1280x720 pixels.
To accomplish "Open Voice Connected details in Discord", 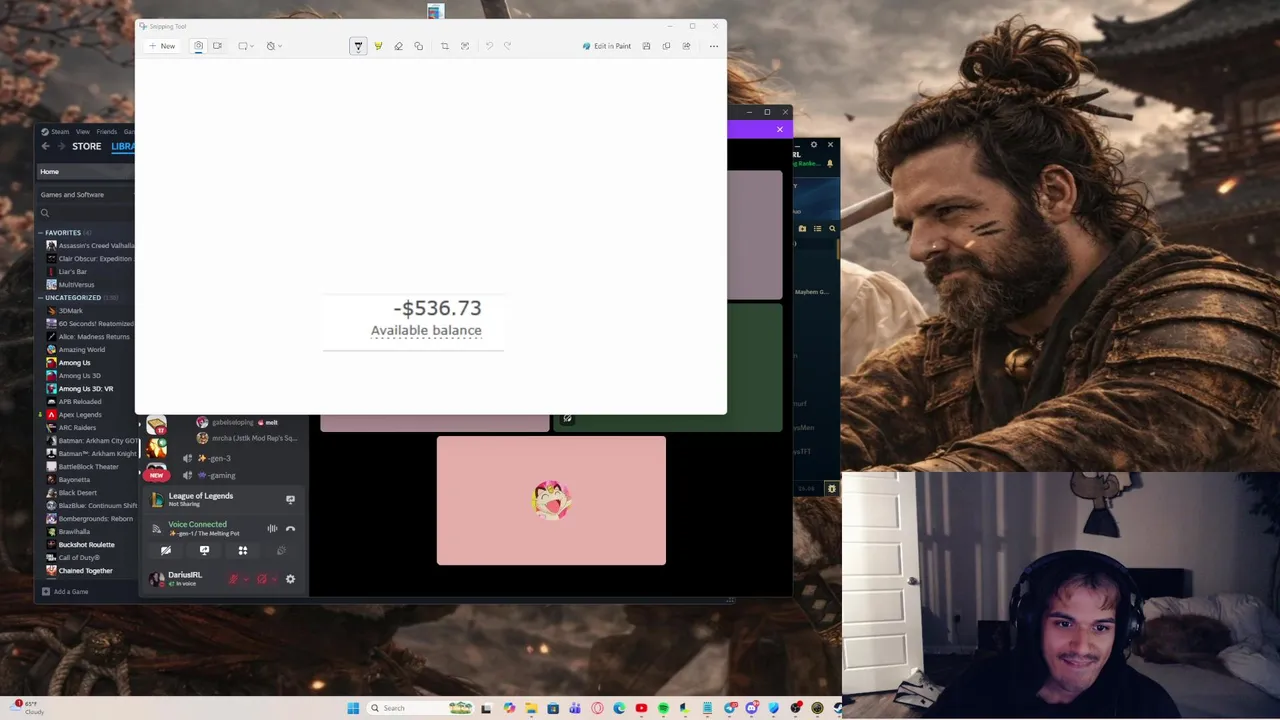I will tap(197, 524).
